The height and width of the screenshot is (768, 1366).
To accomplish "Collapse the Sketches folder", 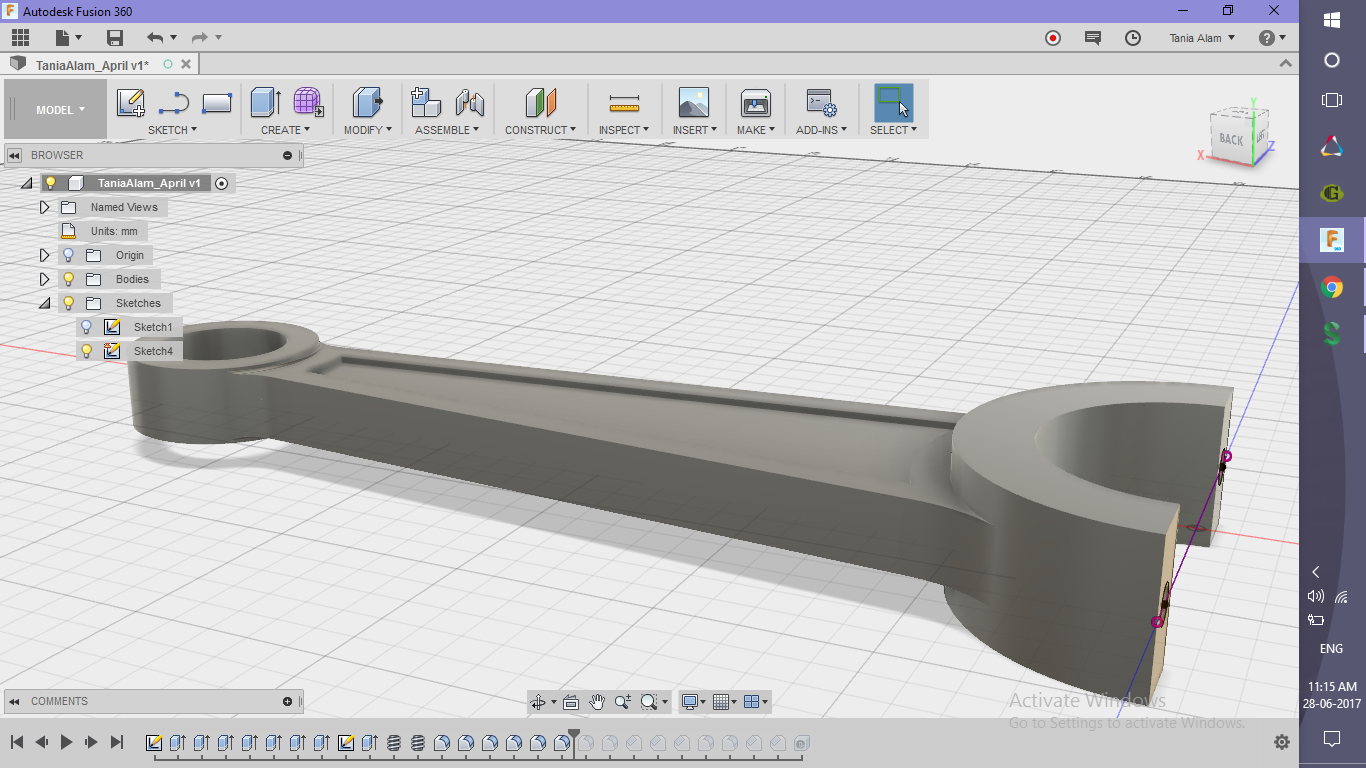I will click(x=44, y=303).
